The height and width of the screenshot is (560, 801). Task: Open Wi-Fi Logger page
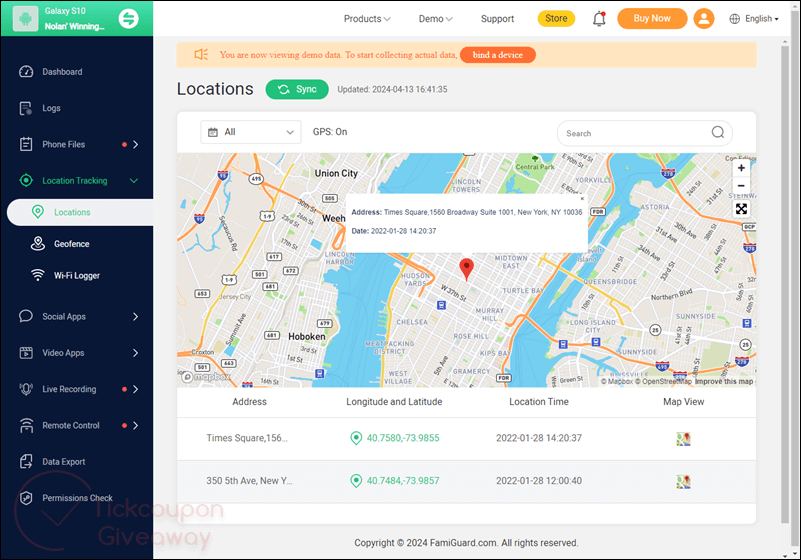coord(77,275)
